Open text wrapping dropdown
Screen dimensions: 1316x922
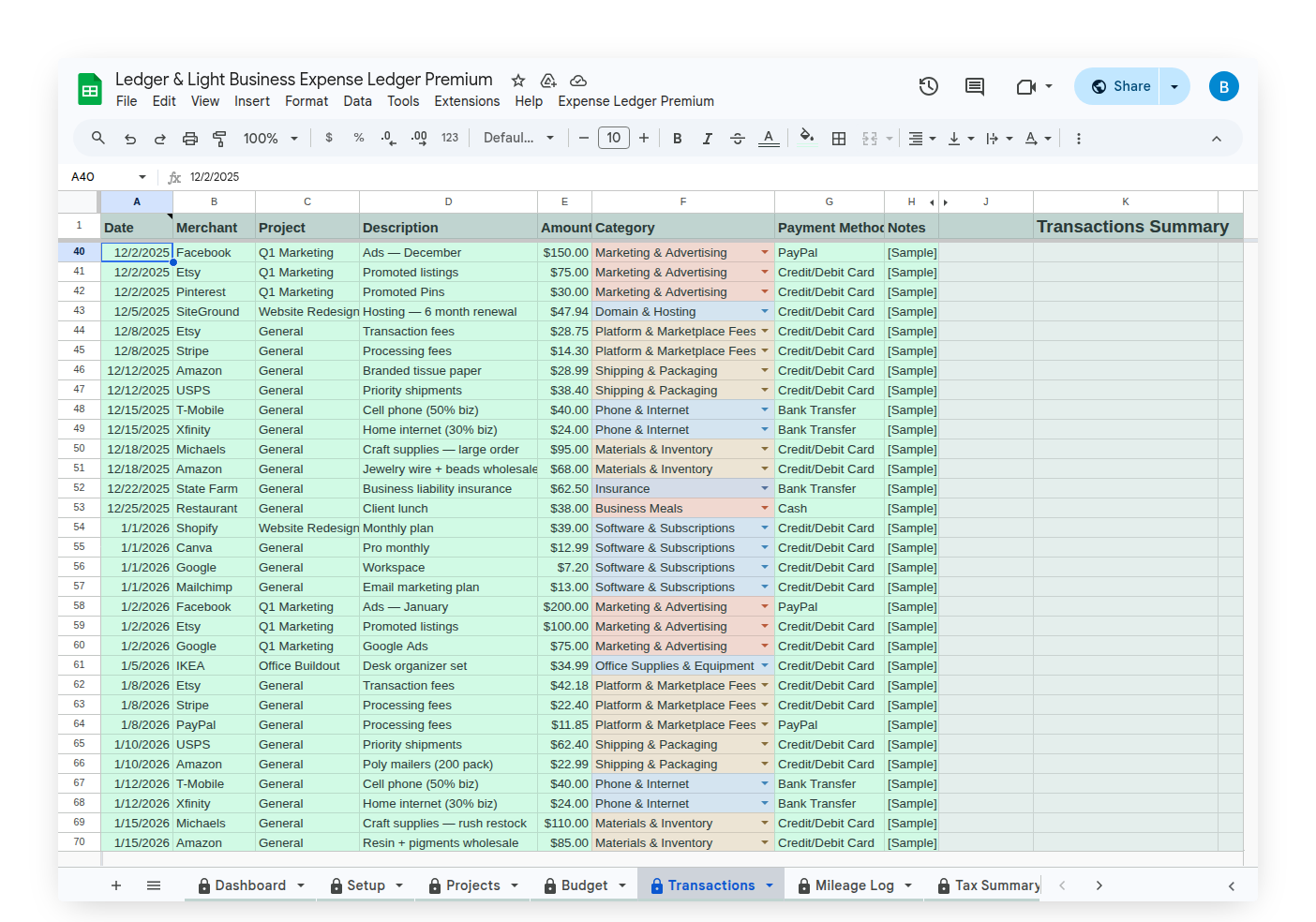(999, 138)
